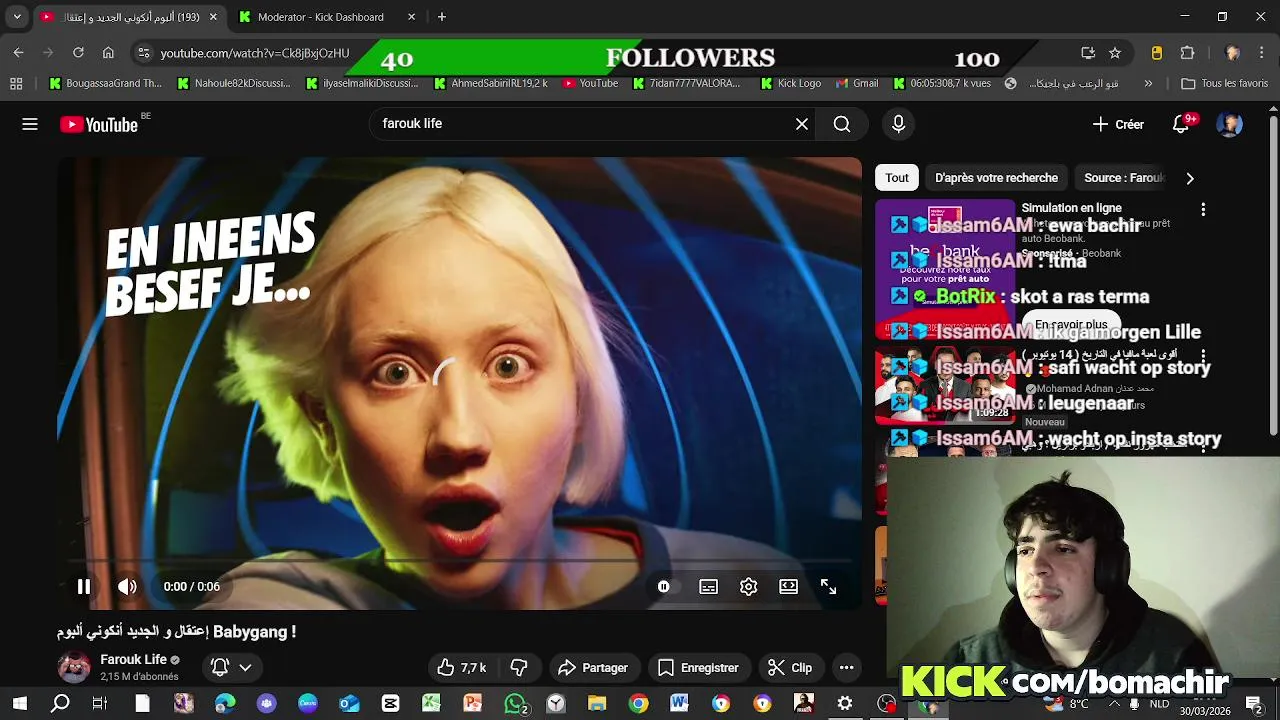Enter fullscreen video mode

pos(828,587)
